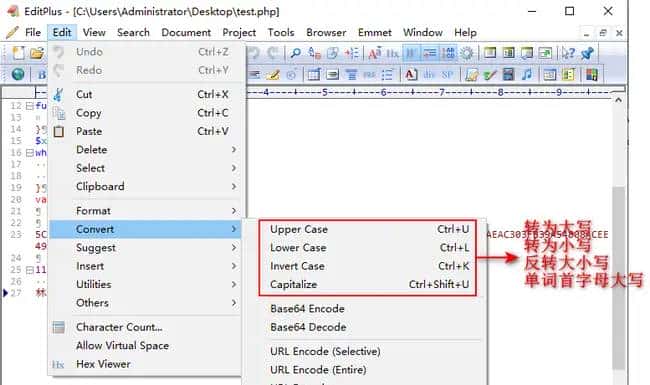The width and height of the screenshot is (650, 385).
Task: Click the green checkmark pencil icon
Action: click(490, 75)
